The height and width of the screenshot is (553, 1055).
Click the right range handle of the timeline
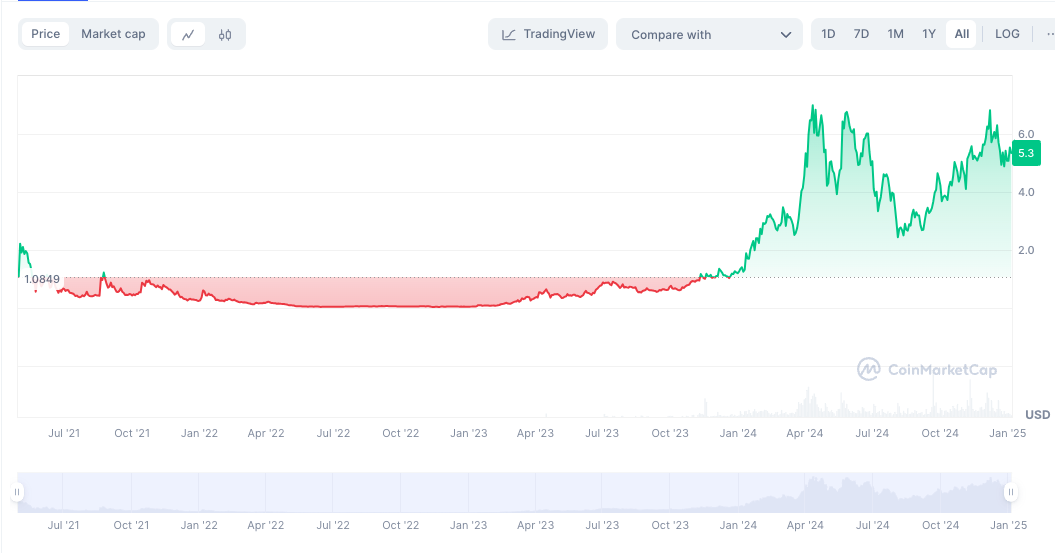point(1011,492)
